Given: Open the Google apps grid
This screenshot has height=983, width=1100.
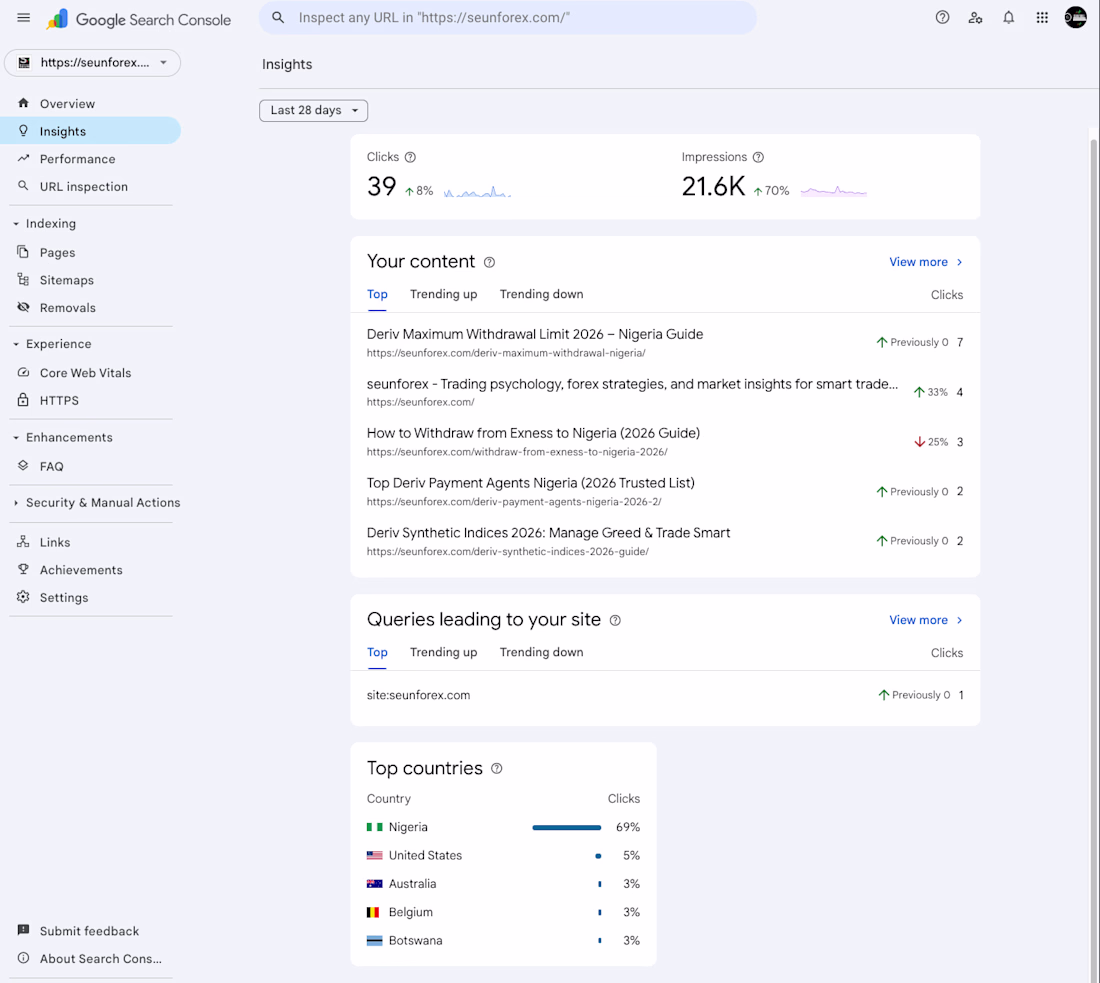Looking at the screenshot, I should pos(1042,18).
